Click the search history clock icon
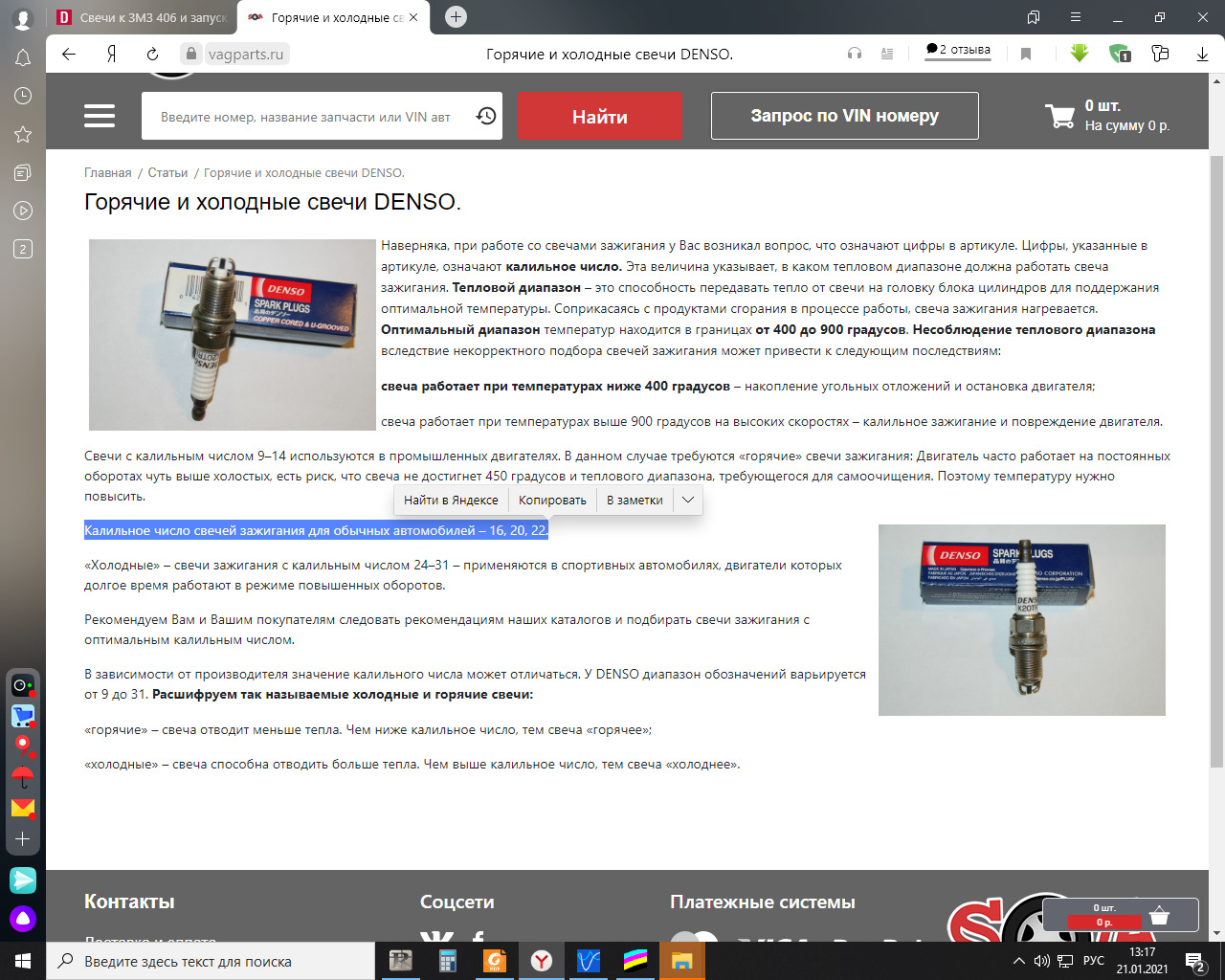 click(x=486, y=117)
